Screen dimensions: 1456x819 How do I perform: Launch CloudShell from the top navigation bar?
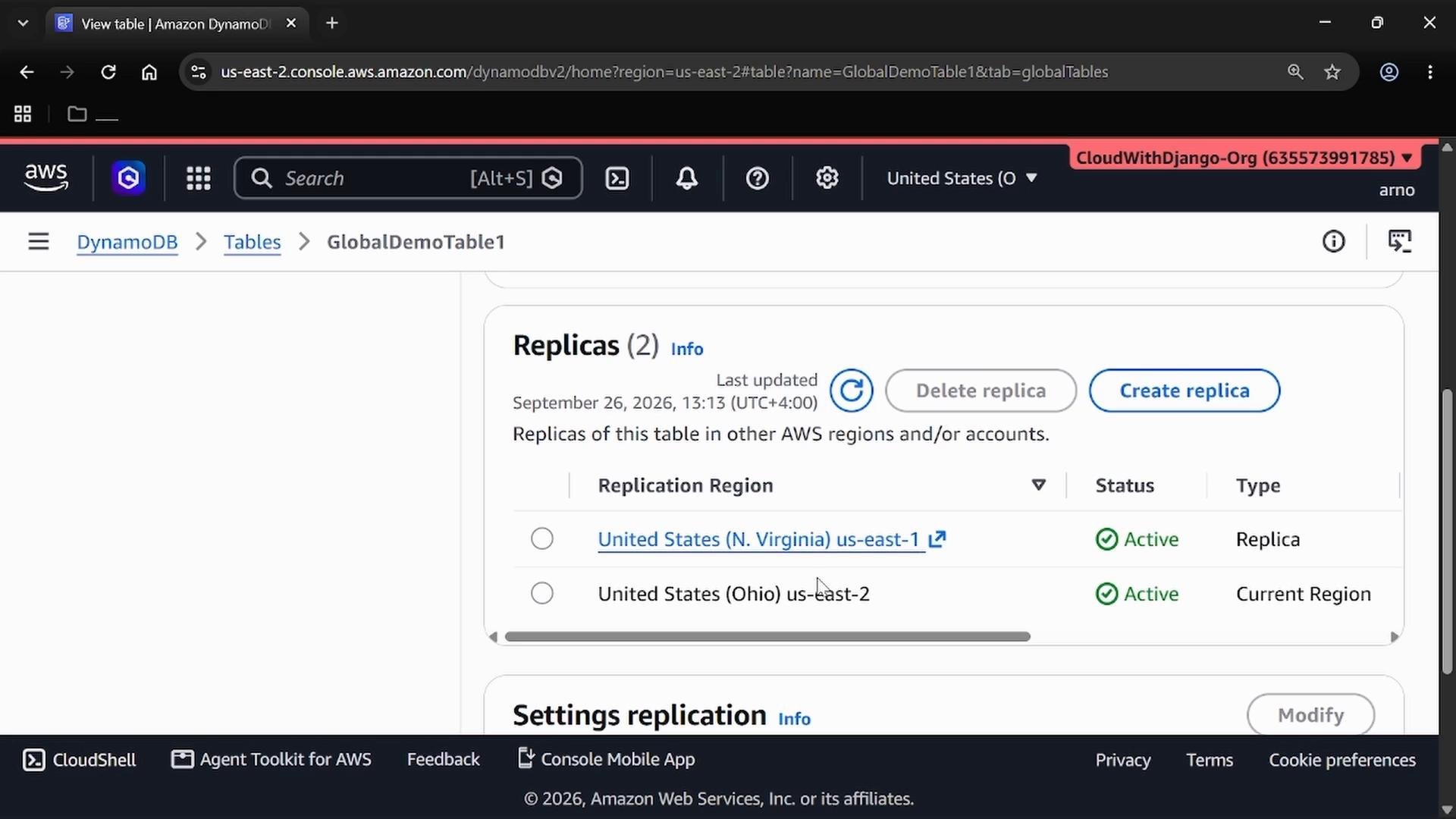617,178
